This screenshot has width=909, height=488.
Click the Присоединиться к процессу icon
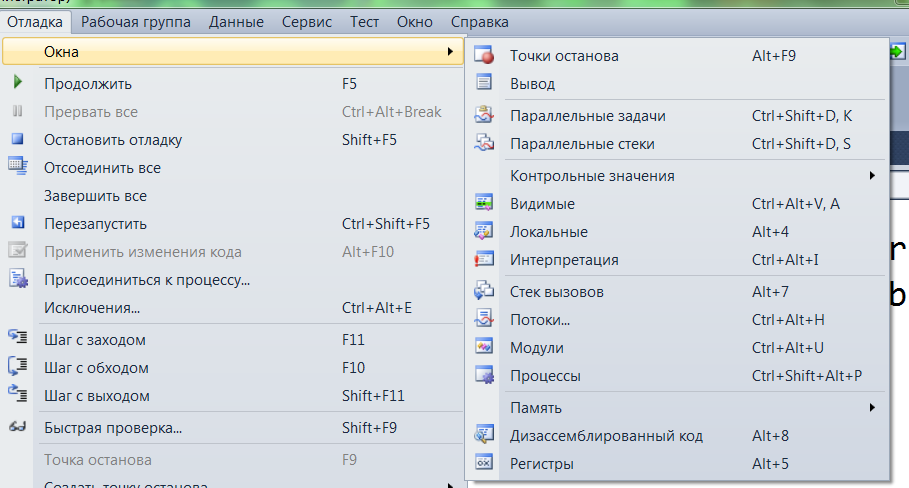[x=18, y=279]
